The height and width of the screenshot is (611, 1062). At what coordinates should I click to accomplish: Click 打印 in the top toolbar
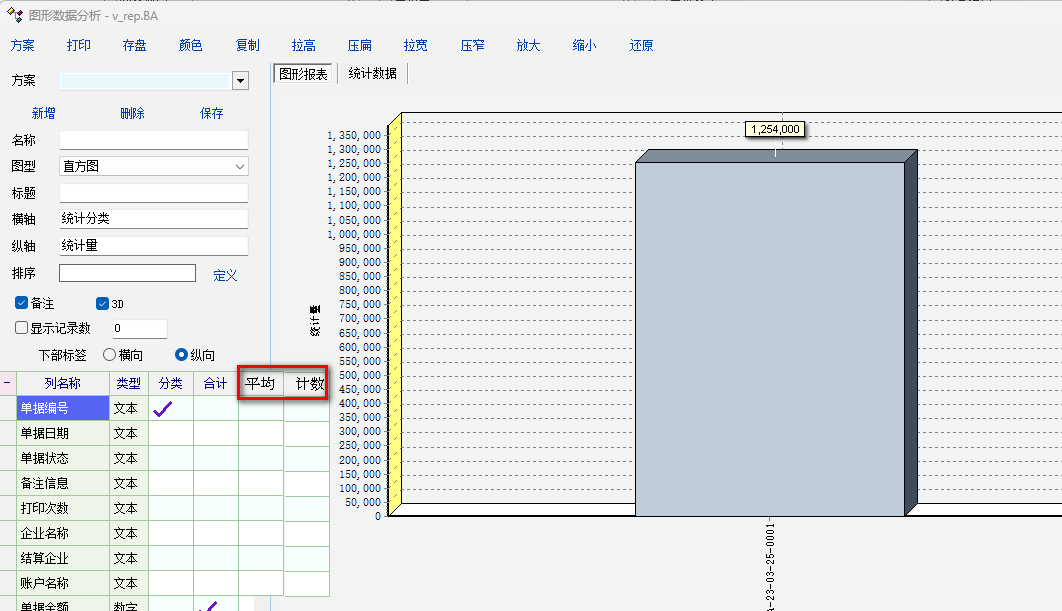click(x=79, y=45)
